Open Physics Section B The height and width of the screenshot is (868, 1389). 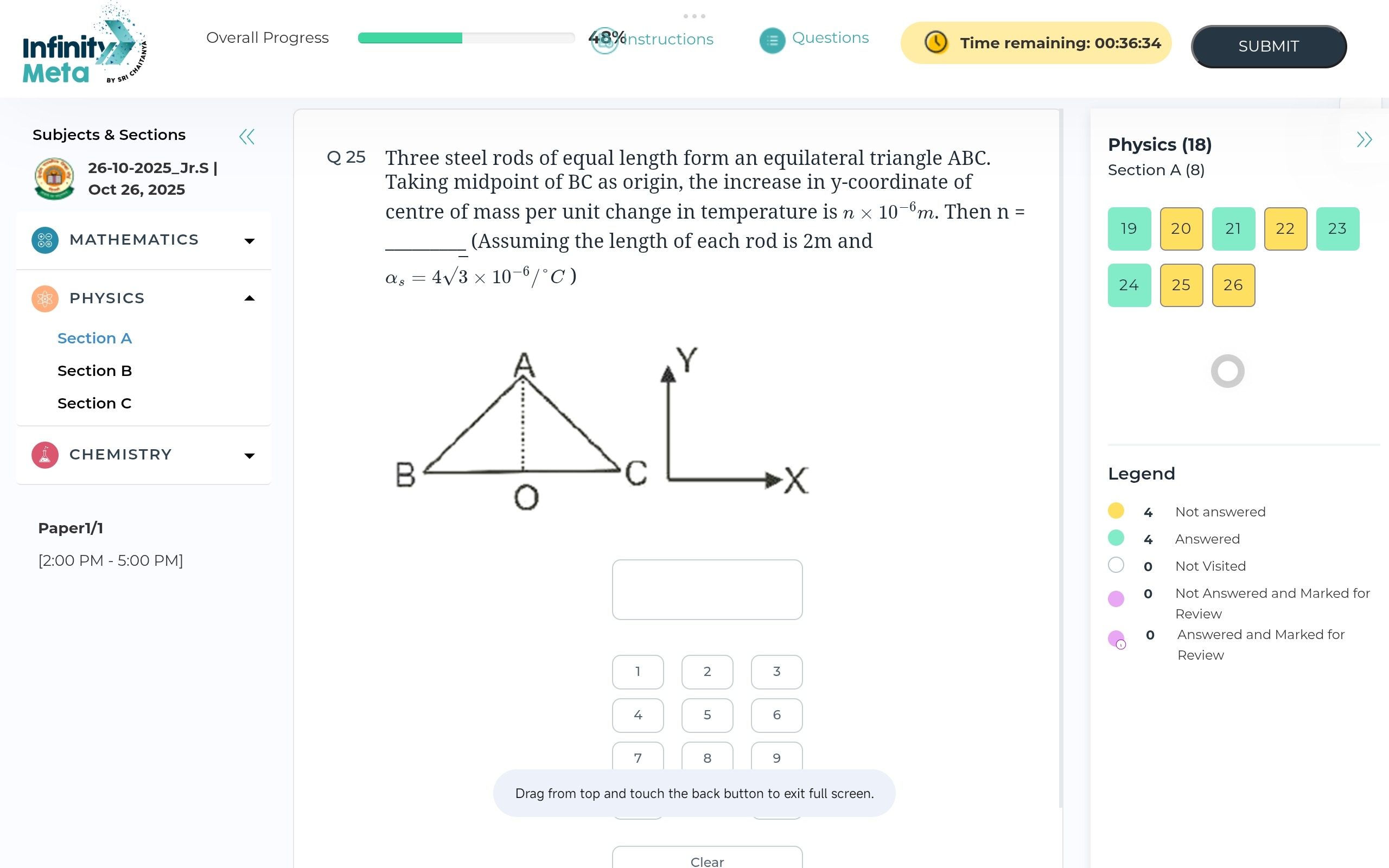coord(95,371)
